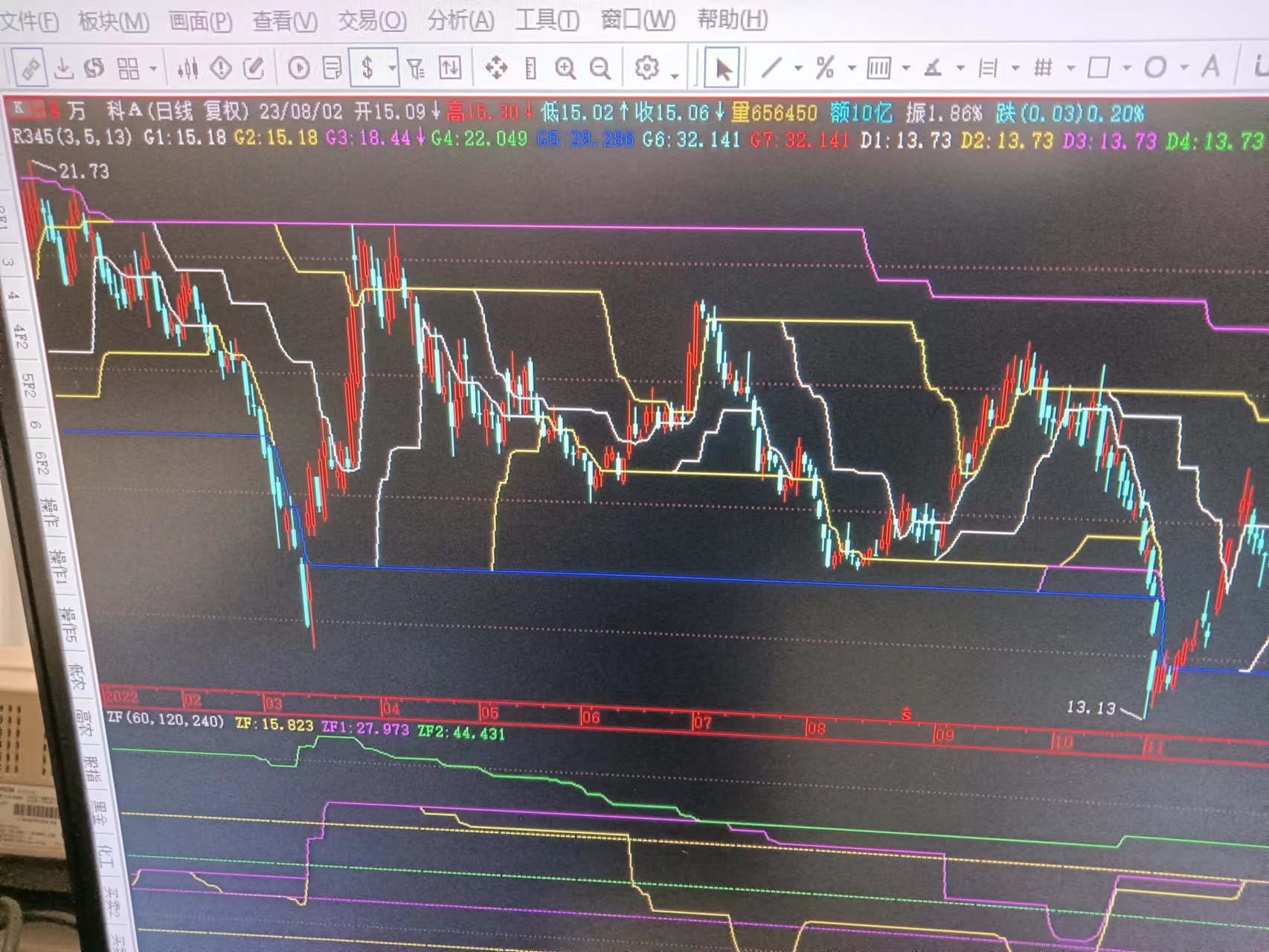Switch to the 黑金 side tab
Viewport: 1269px width, 952px height.
[x=98, y=814]
